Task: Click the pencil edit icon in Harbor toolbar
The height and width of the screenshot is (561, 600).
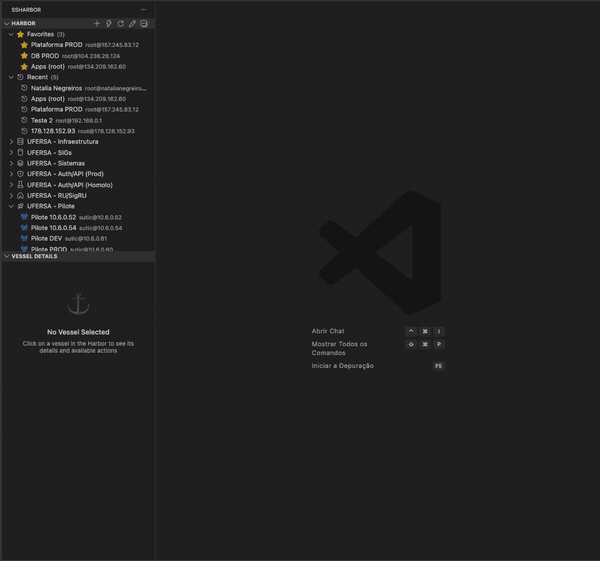Action: (x=132, y=24)
